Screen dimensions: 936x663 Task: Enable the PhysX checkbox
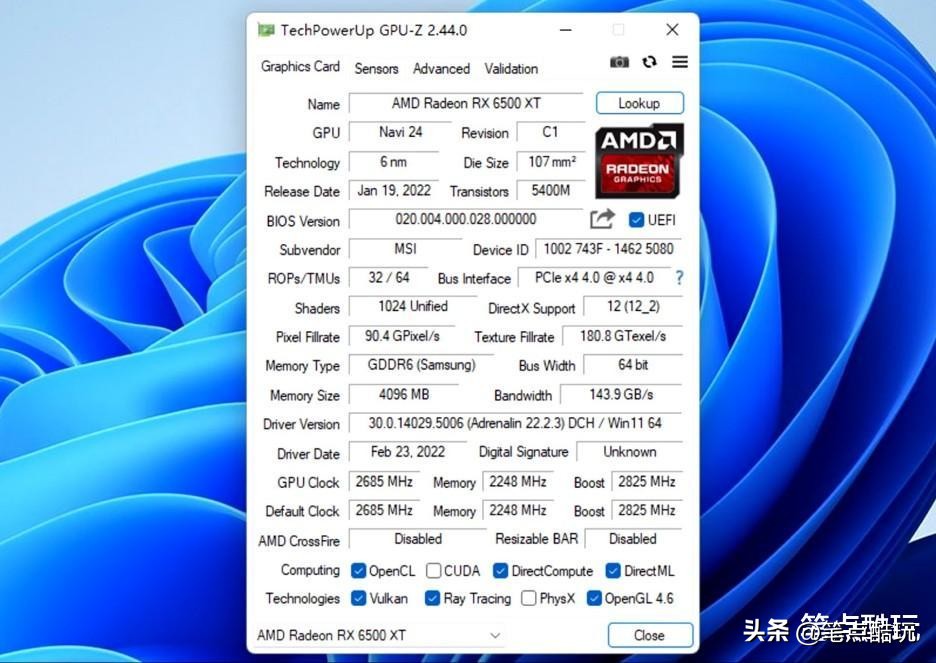click(528, 598)
